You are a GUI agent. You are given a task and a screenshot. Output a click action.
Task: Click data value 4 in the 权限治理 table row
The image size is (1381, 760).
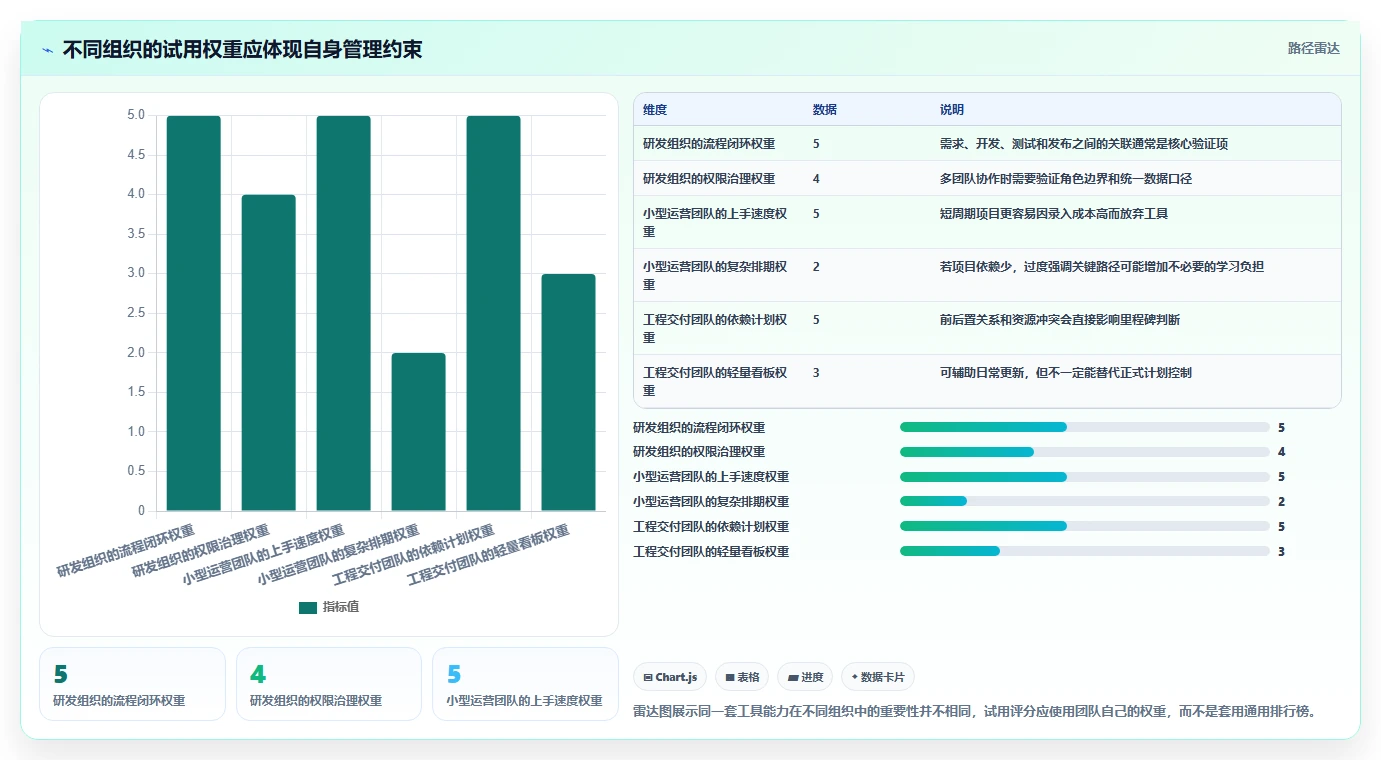click(x=816, y=179)
